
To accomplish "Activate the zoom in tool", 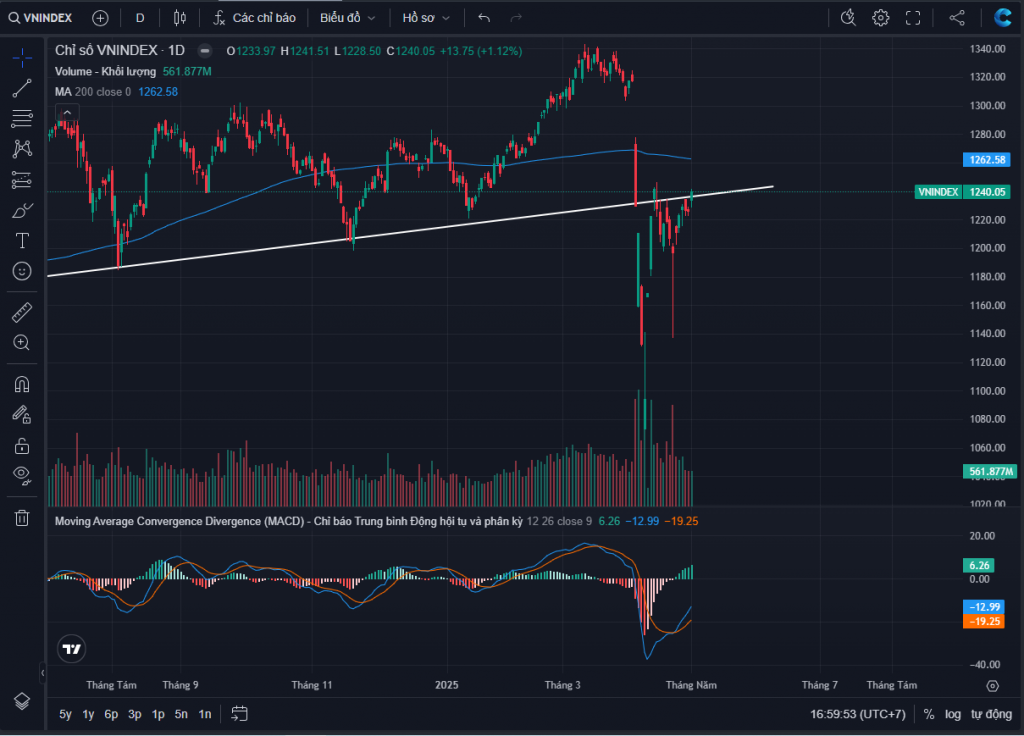I will (22, 343).
